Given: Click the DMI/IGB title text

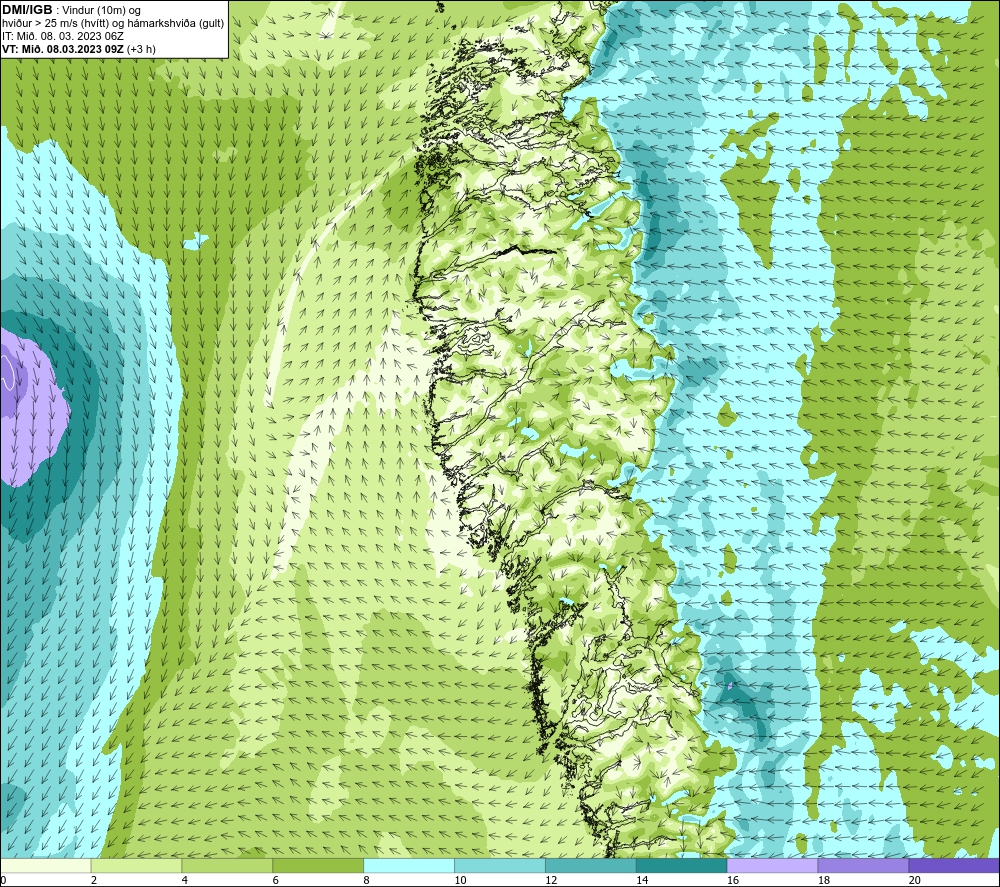Looking at the screenshot, I should pyautogui.click(x=27, y=10).
